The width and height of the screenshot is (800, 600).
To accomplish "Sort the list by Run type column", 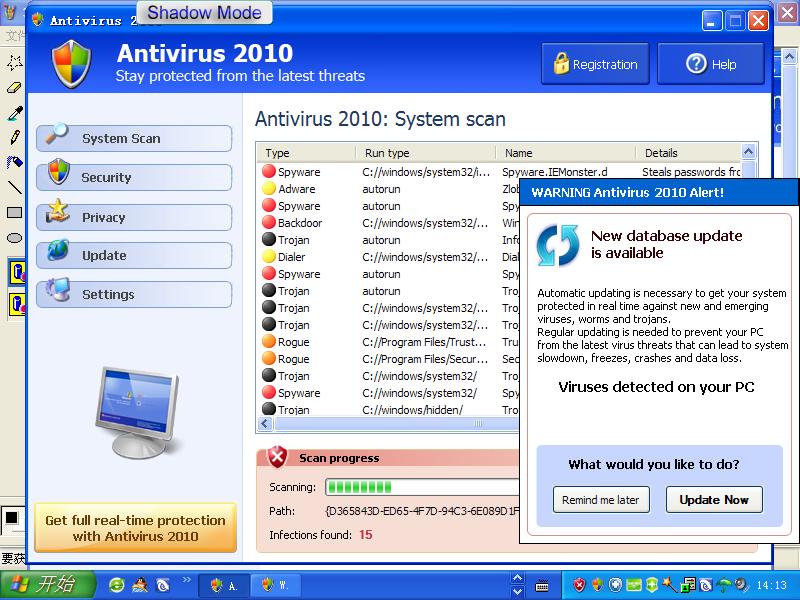I will pyautogui.click(x=426, y=153).
